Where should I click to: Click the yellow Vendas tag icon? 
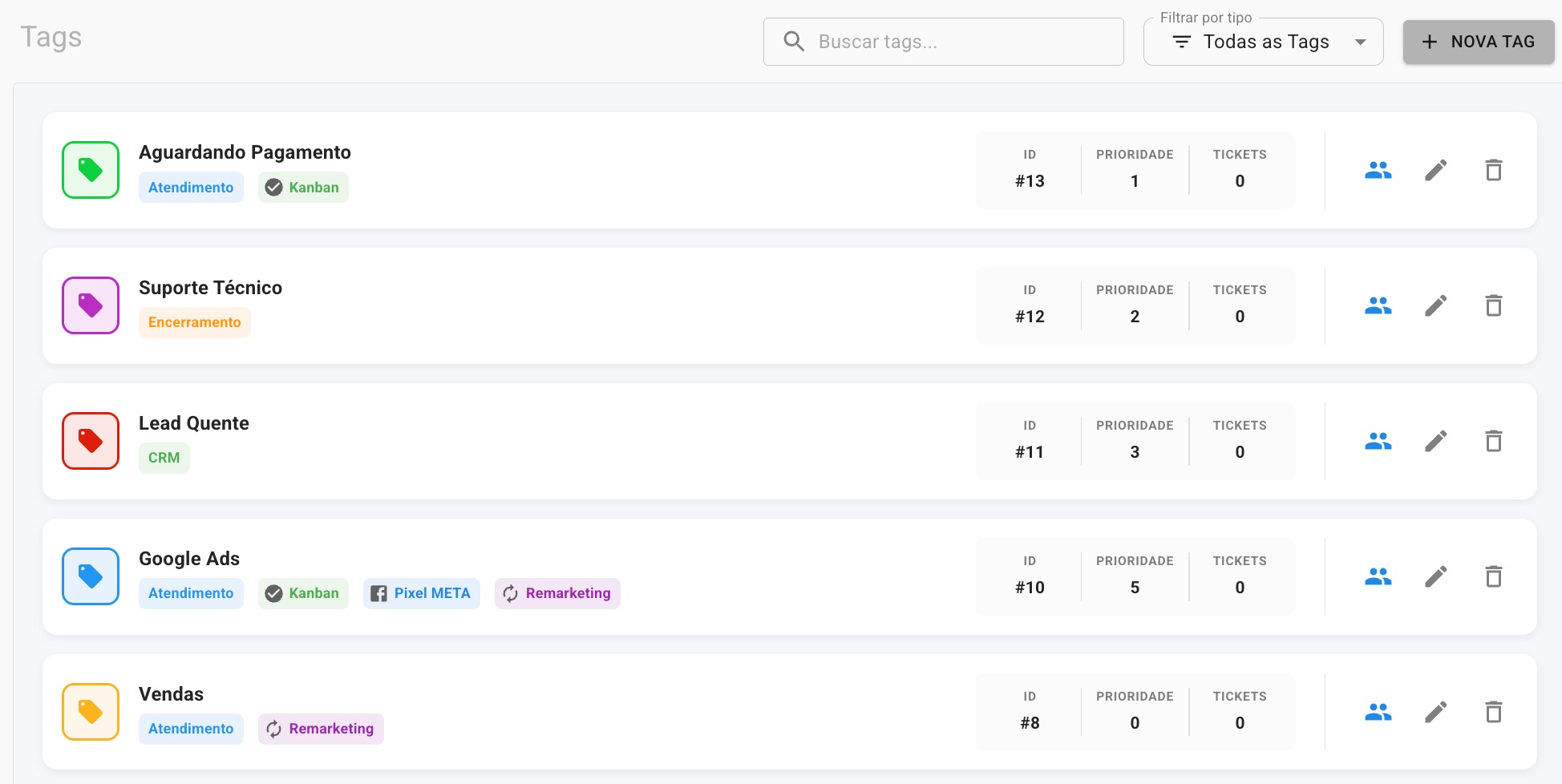[x=91, y=712]
